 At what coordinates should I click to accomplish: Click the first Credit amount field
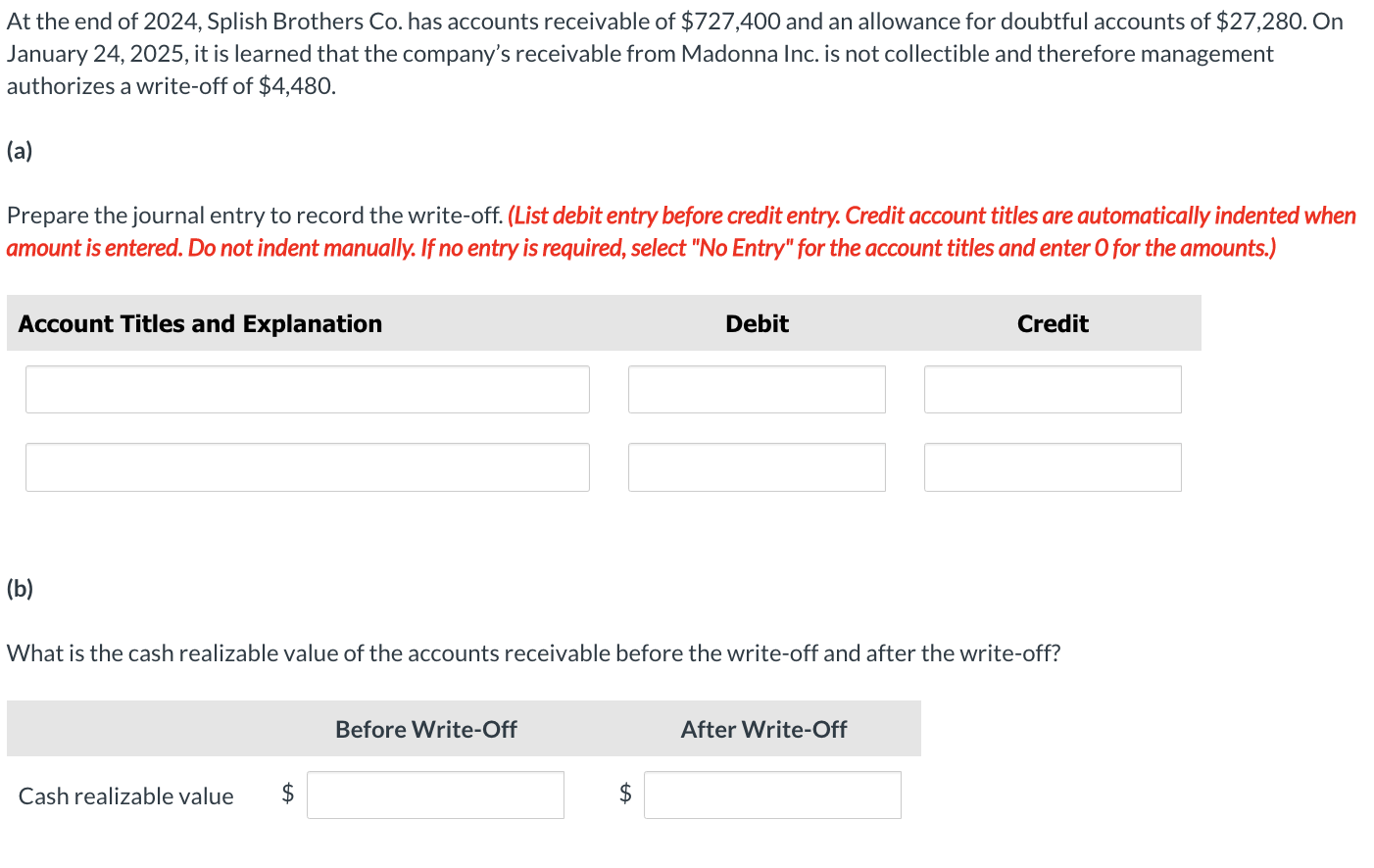pyautogui.click(x=1052, y=389)
